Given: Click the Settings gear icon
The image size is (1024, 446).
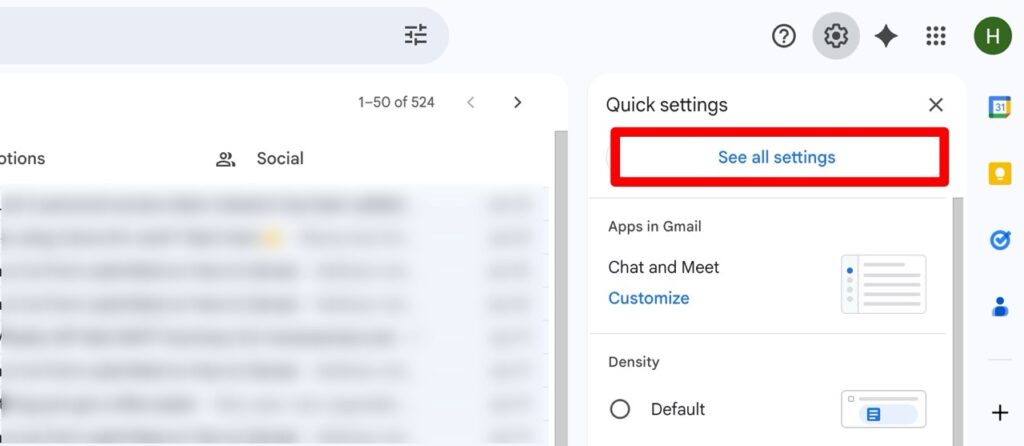Looking at the screenshot, I should [x=836, y=36].
